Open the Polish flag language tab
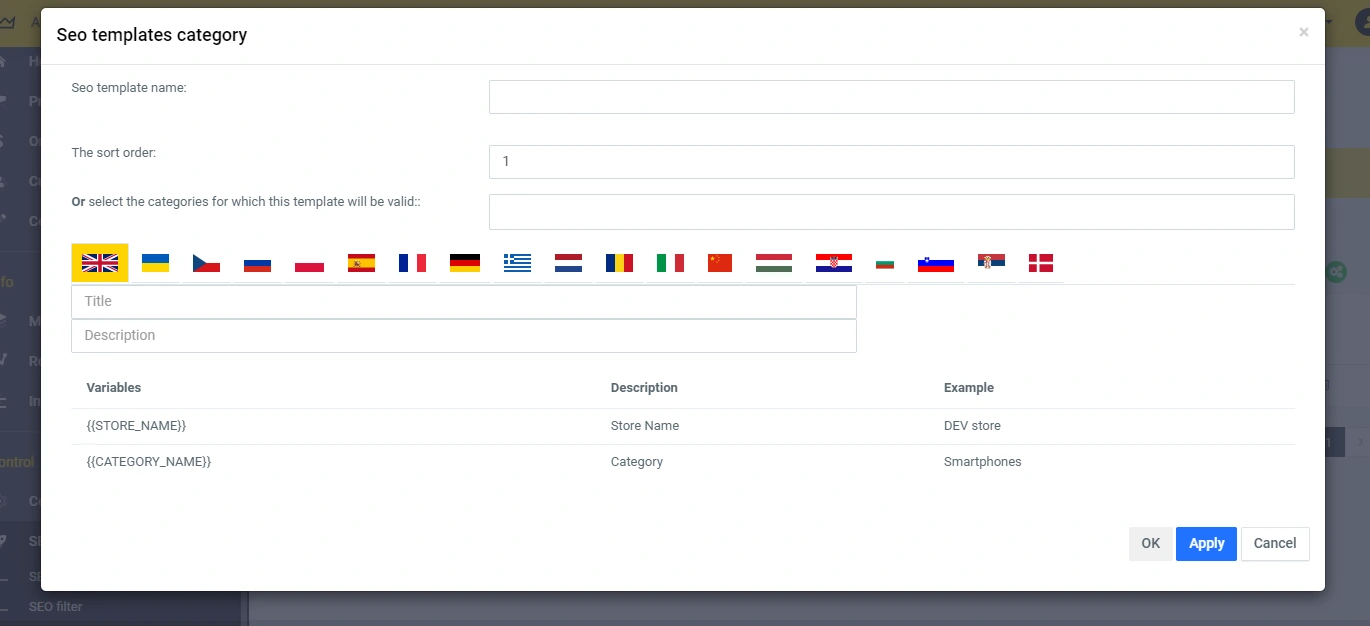 tap(309, 263)
